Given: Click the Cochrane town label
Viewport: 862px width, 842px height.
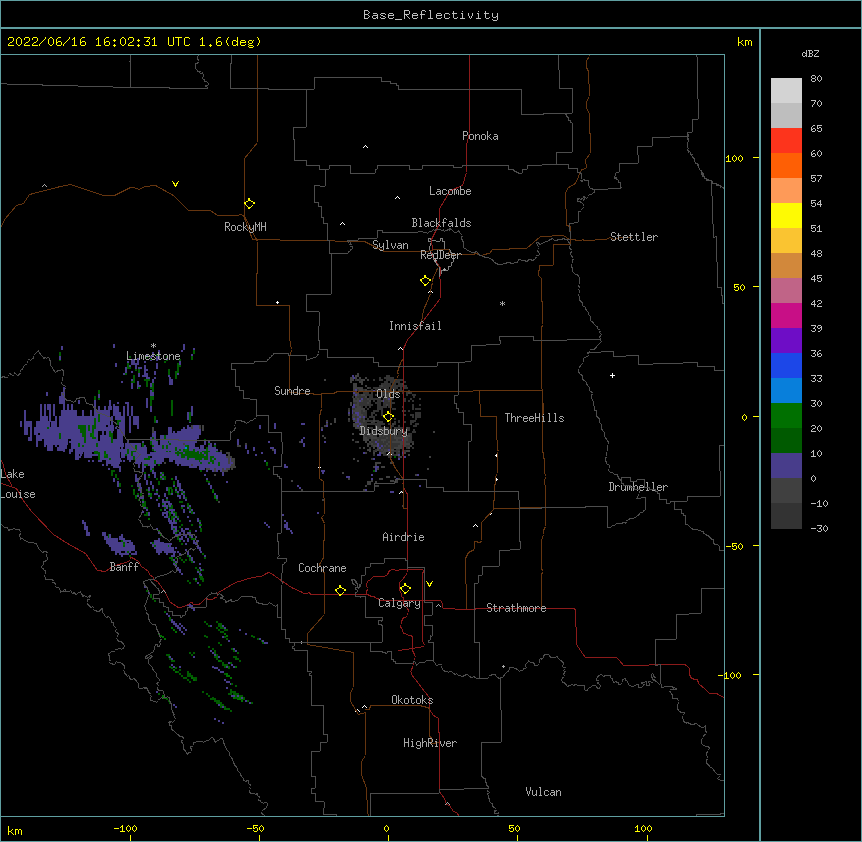Looking at the screenshot, I should [322, 568].
